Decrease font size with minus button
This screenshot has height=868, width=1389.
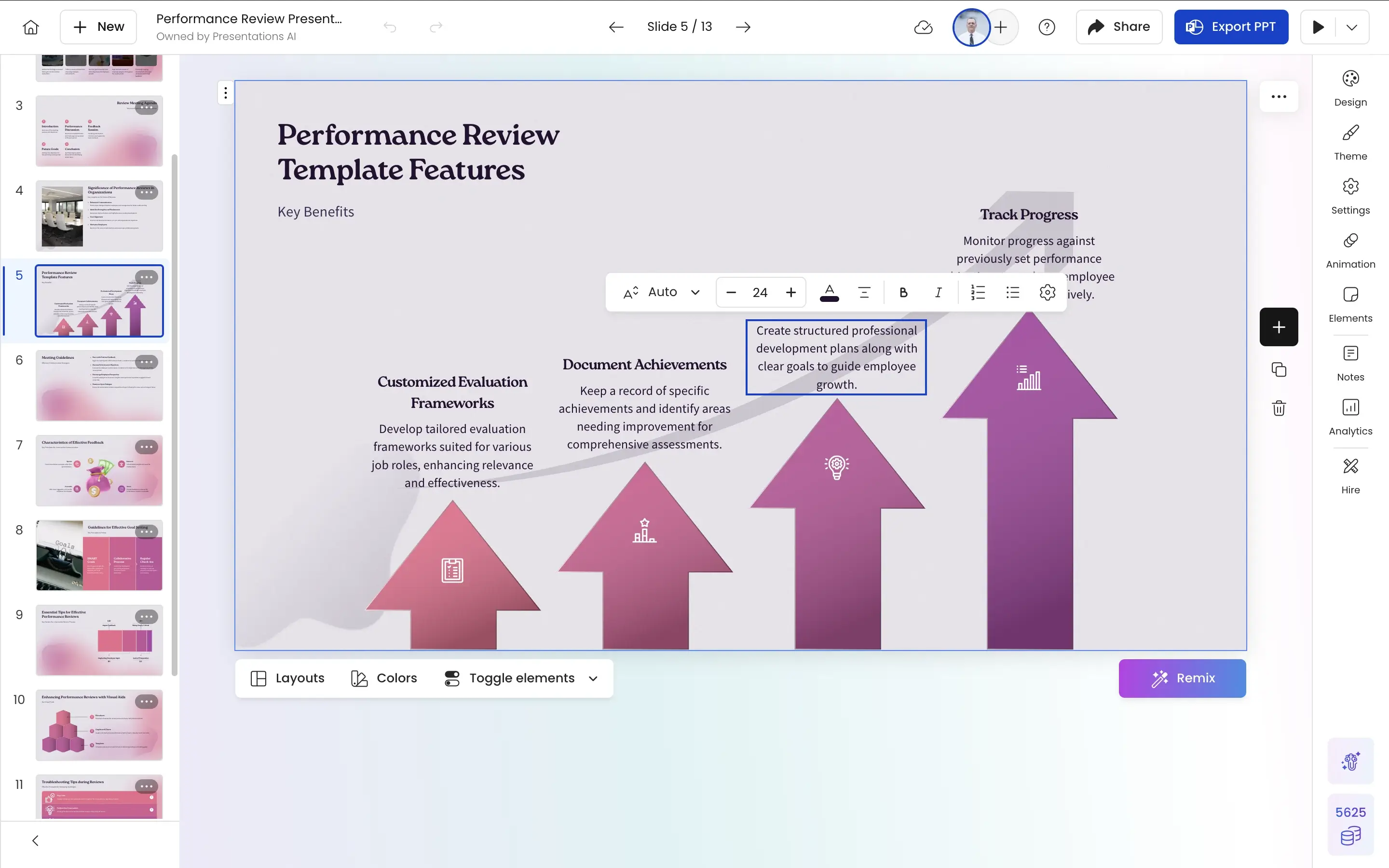tap(731, 292)
